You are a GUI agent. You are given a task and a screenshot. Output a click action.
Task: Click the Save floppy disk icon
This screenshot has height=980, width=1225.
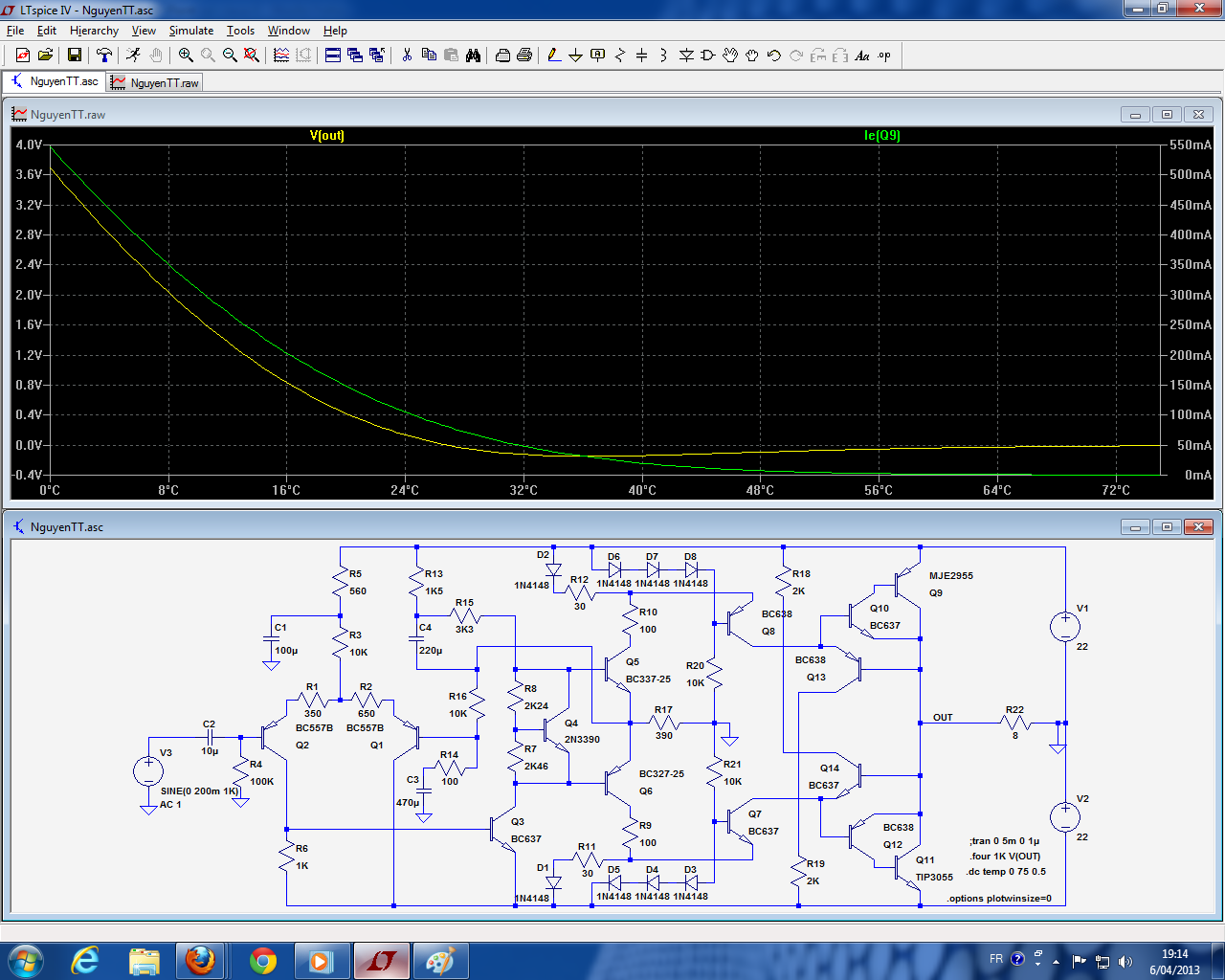pos(74,56)
